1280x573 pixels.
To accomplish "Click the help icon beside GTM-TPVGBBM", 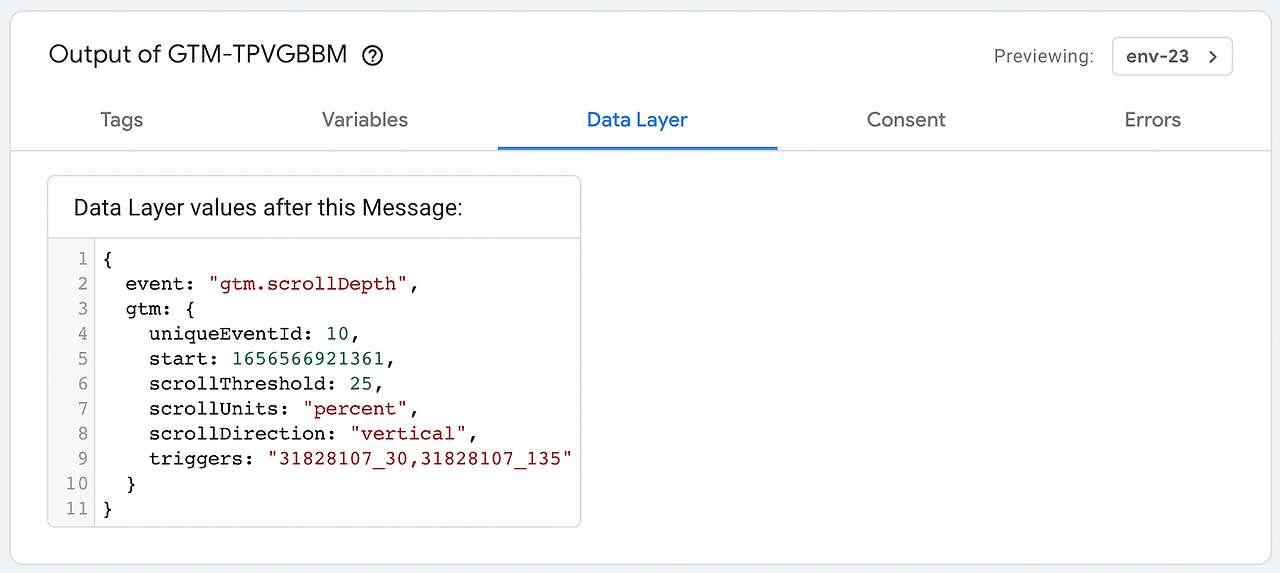I will pyautogui.click(x=373, y=56).
